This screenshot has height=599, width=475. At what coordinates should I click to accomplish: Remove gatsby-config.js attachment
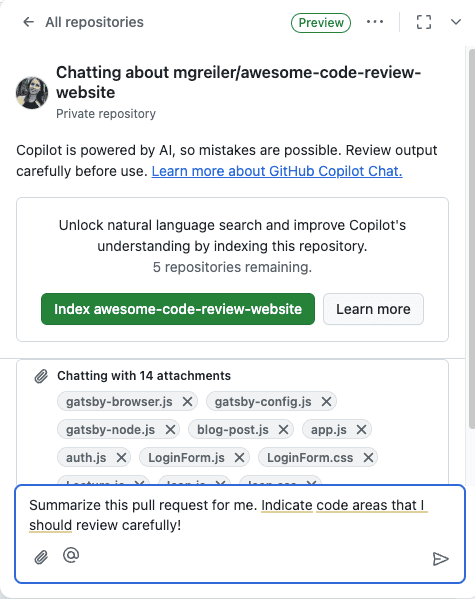[326, 401]
